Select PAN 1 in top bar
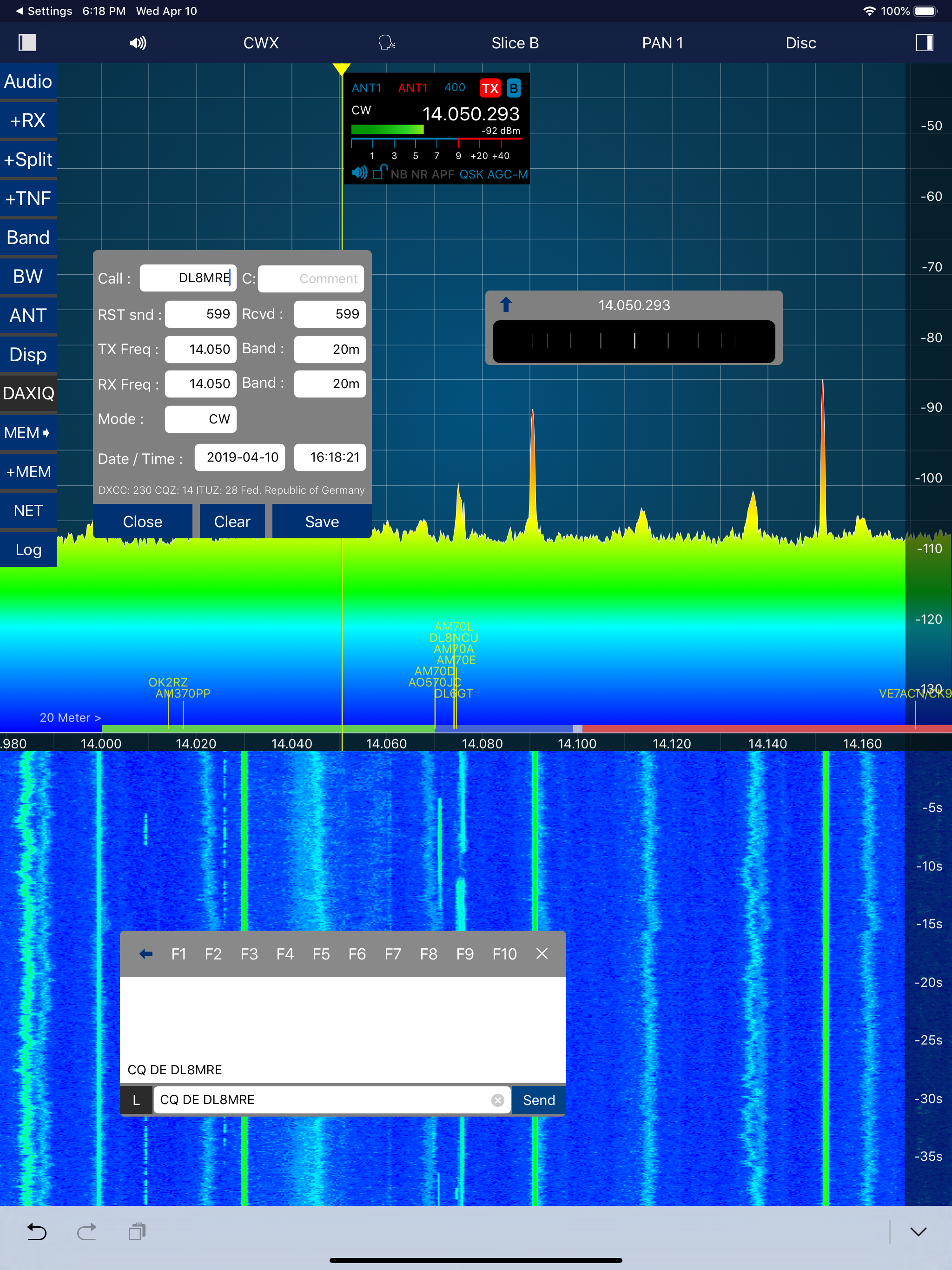 (x=662, y=43)
